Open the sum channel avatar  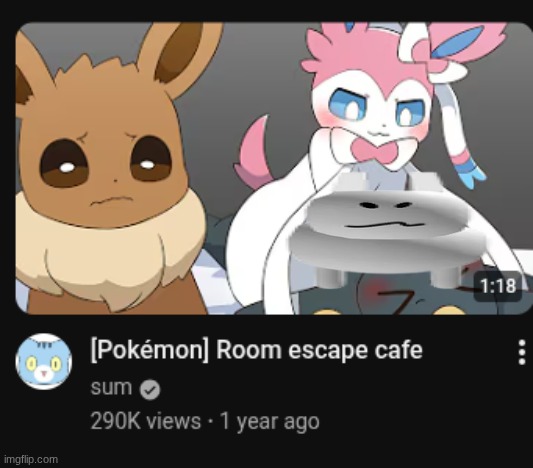point(44,361)
